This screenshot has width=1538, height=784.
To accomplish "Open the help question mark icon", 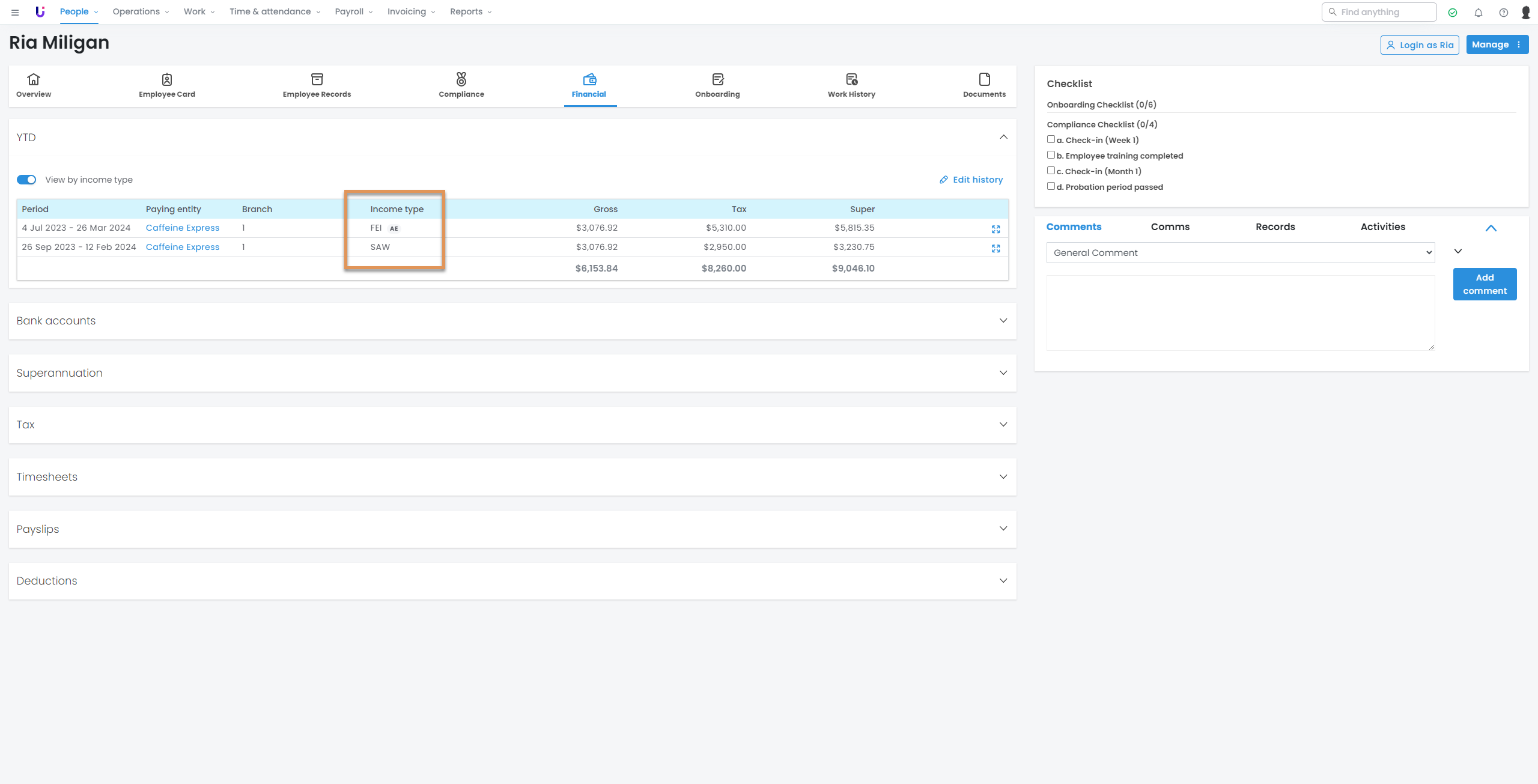I will pos(1504,13).
